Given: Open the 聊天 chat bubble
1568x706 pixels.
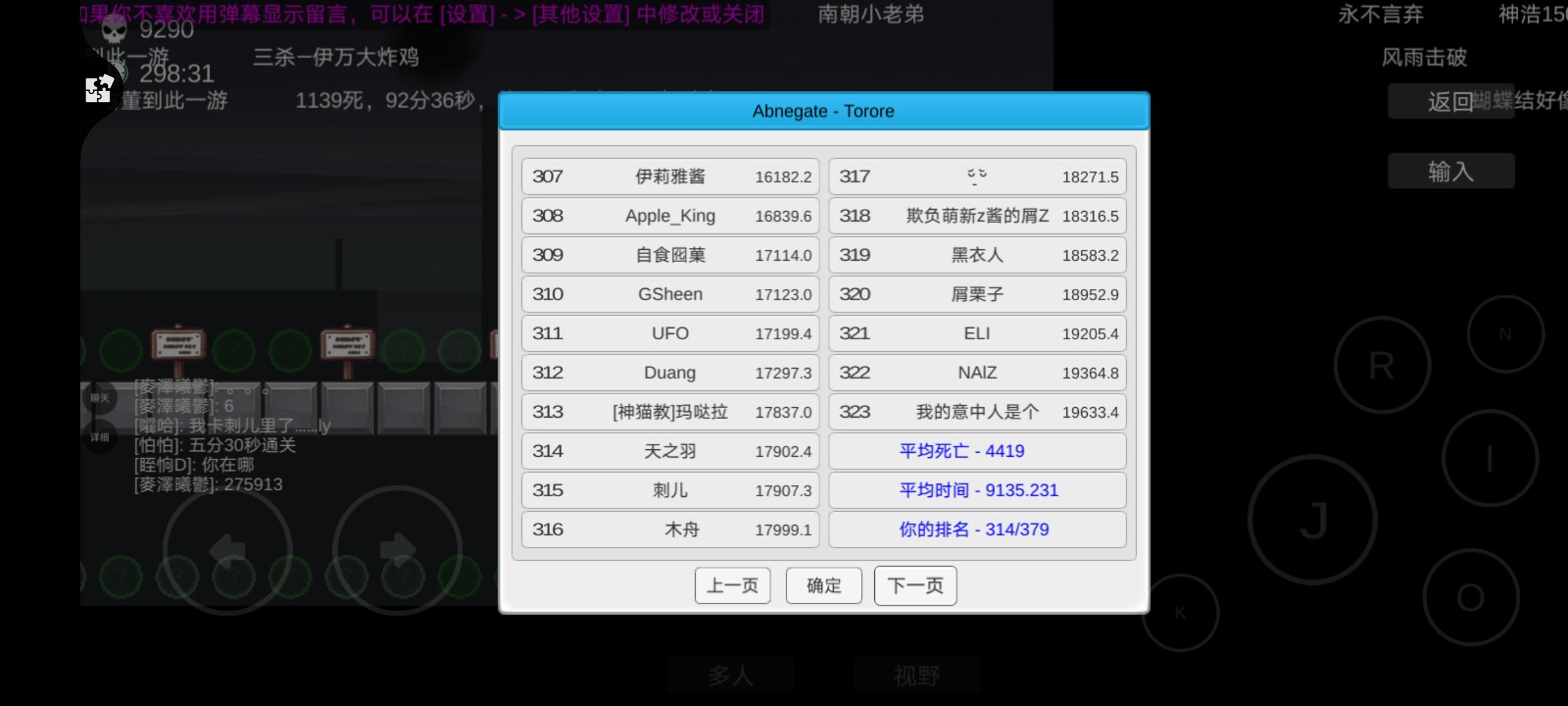Looking at the screenshot, I should click(x=100, y=397).
